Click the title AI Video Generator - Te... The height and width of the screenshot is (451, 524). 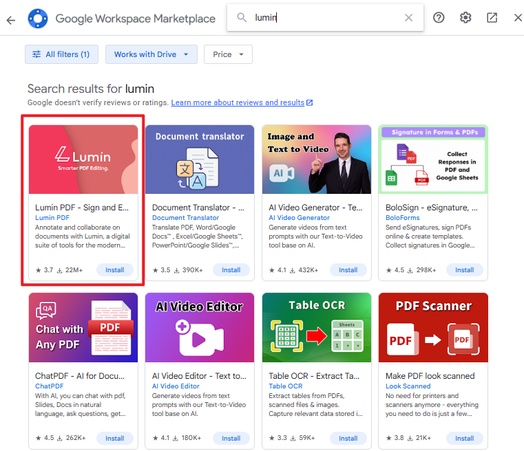[x=315, y=207]
